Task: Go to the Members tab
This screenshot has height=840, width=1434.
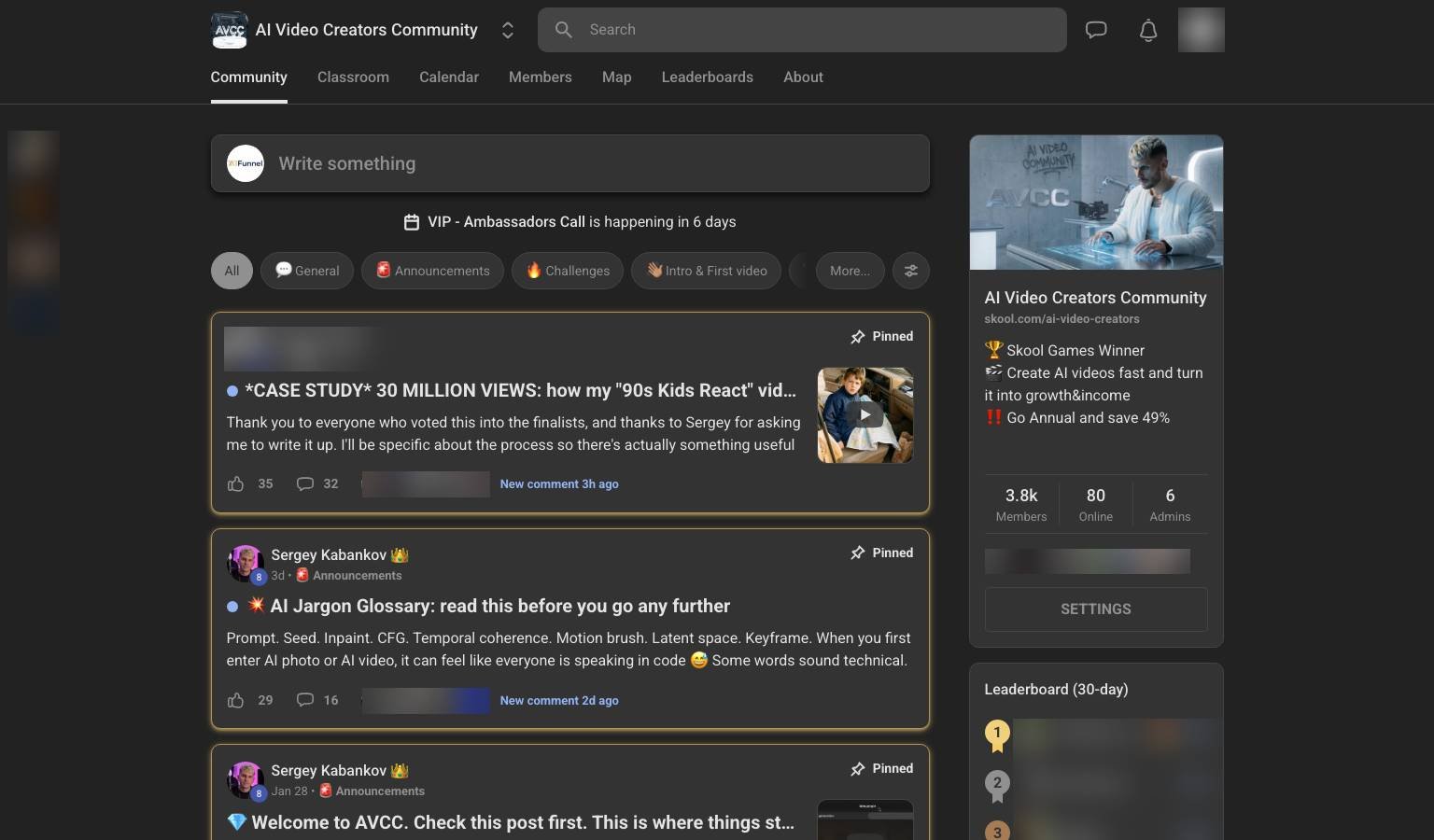Action: [541, 77]
